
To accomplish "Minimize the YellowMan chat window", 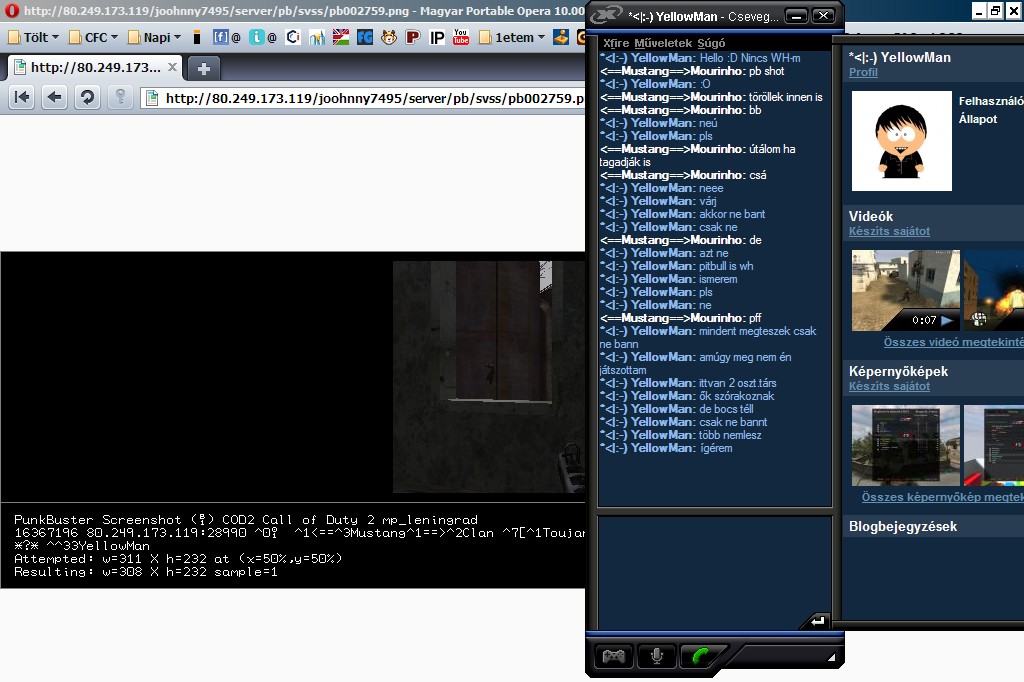I will [x=795, y=16].
